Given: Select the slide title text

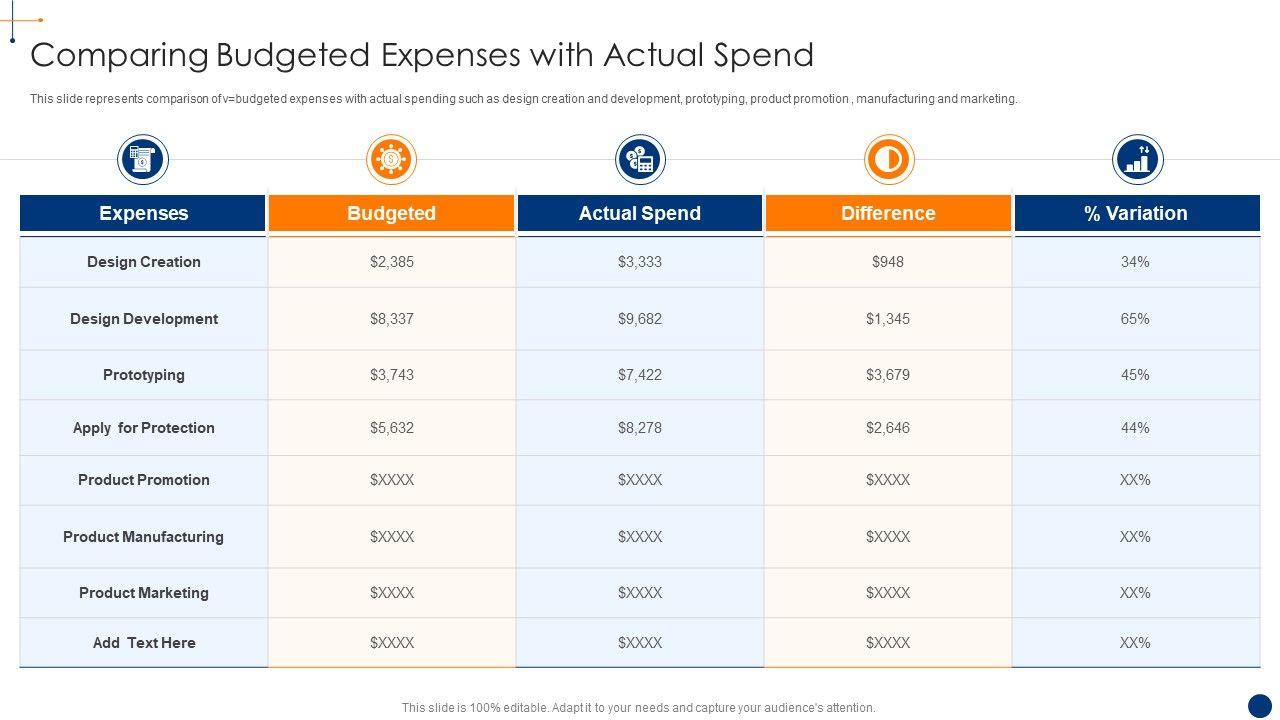Looking at the screenshot, I should [422, 55].
